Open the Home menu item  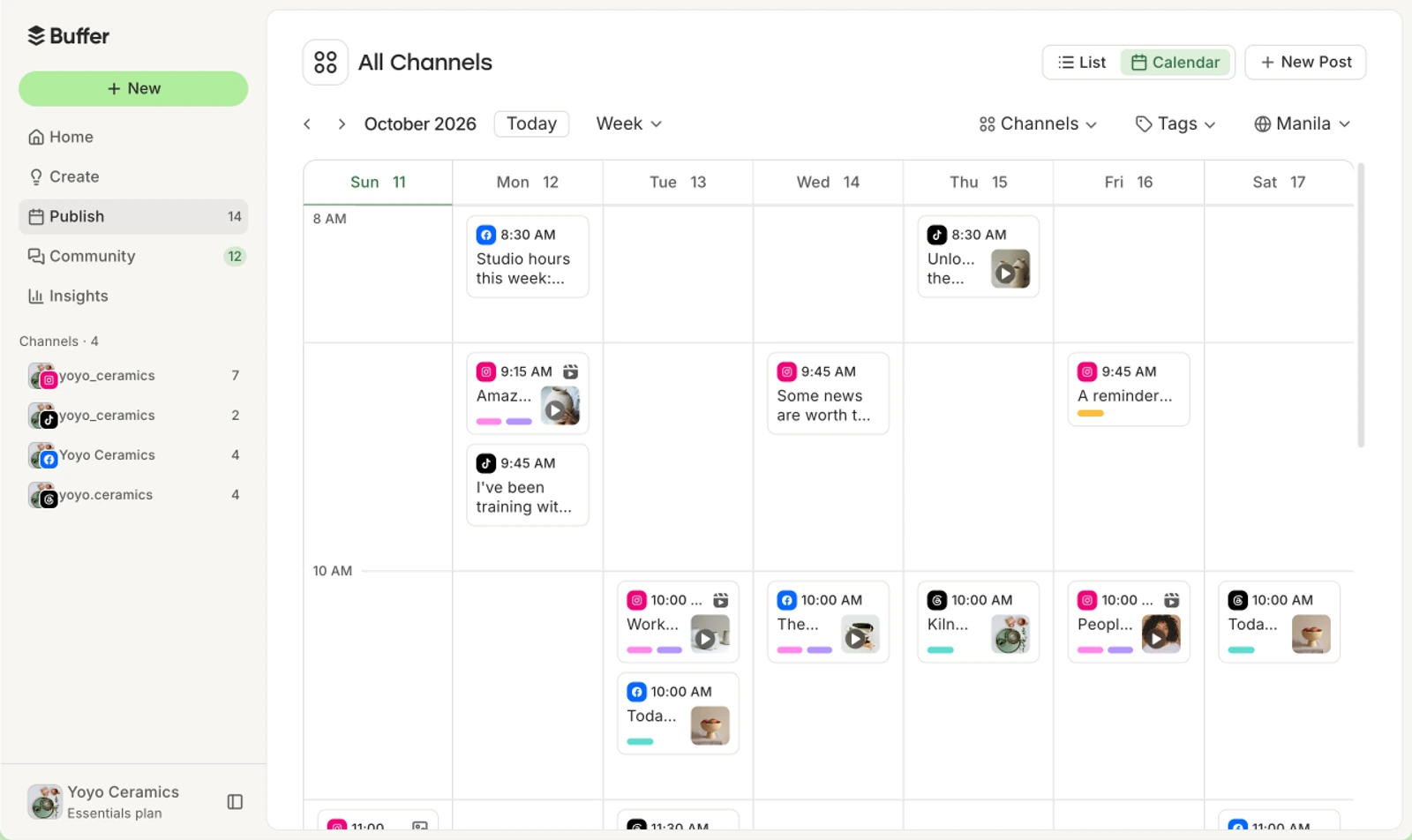[x=133, y=137]
